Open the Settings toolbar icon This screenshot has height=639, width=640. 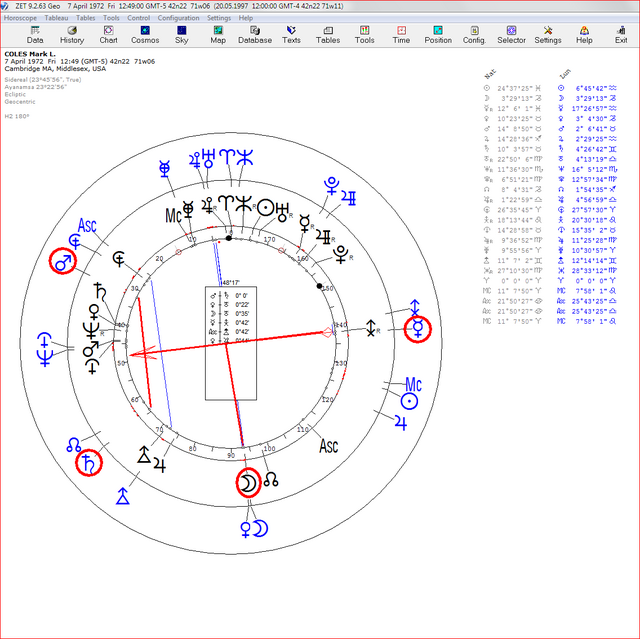(548, 35)
